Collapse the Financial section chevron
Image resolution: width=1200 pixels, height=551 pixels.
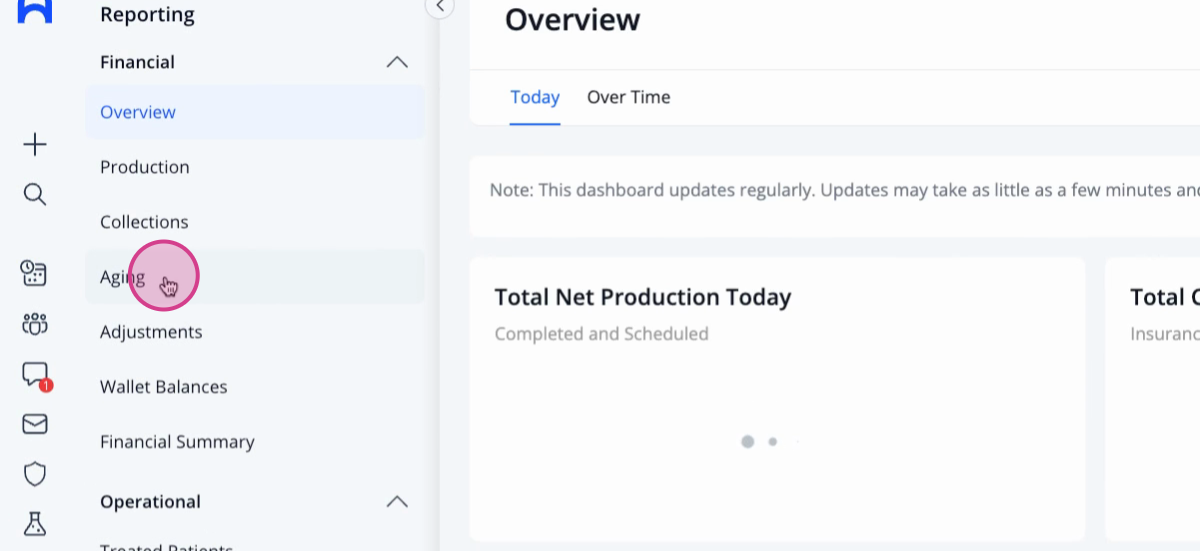(x=397, y=62)
